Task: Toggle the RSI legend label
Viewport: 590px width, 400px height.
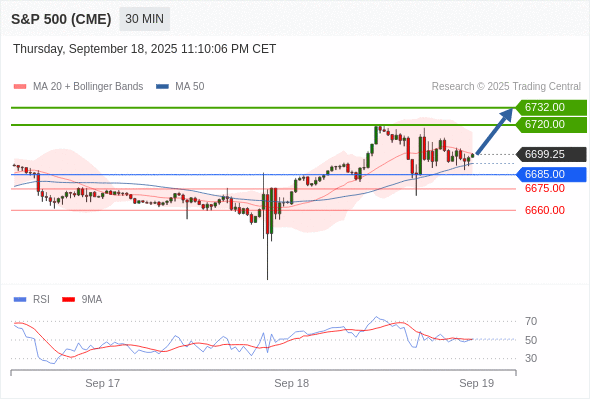Action: click(x=41, y=300)
